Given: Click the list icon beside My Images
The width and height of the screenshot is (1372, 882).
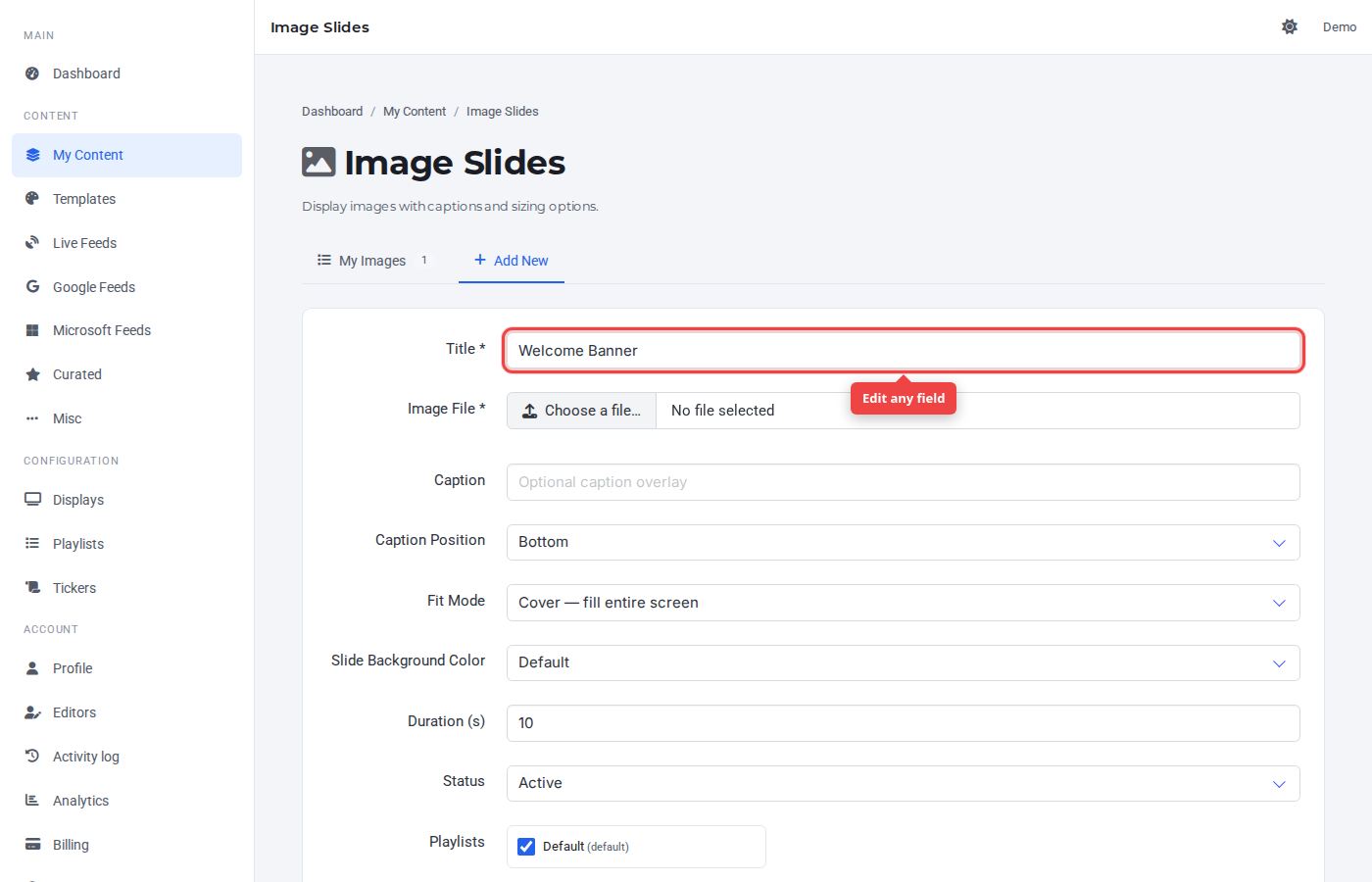Looking at the screenshot, I should (x=324, y=260).
